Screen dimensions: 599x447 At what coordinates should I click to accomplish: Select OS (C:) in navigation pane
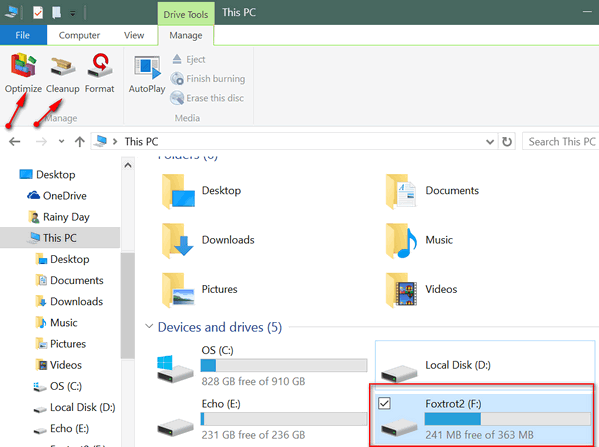pos(57,386)
